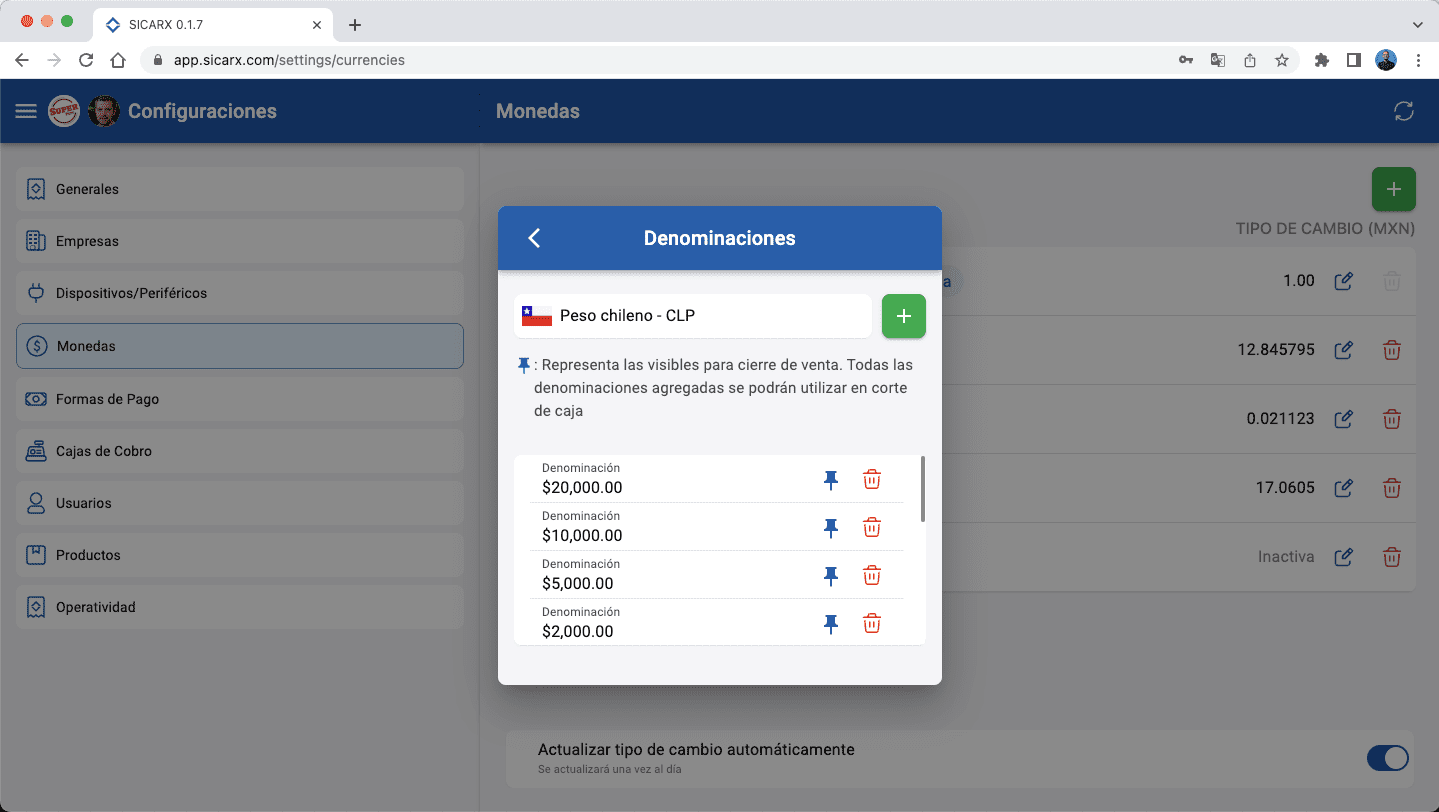Screen dimensions: 1439x812
Task: Add a new denomination with green plus button
Action: (903, 315)
